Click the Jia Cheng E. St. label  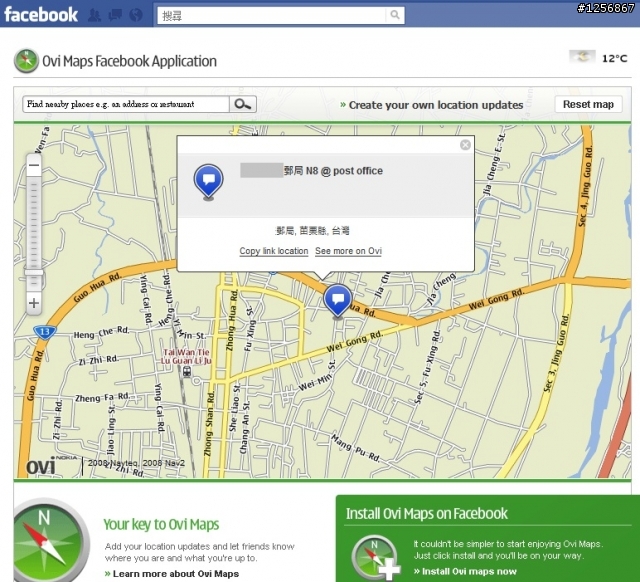494,164
